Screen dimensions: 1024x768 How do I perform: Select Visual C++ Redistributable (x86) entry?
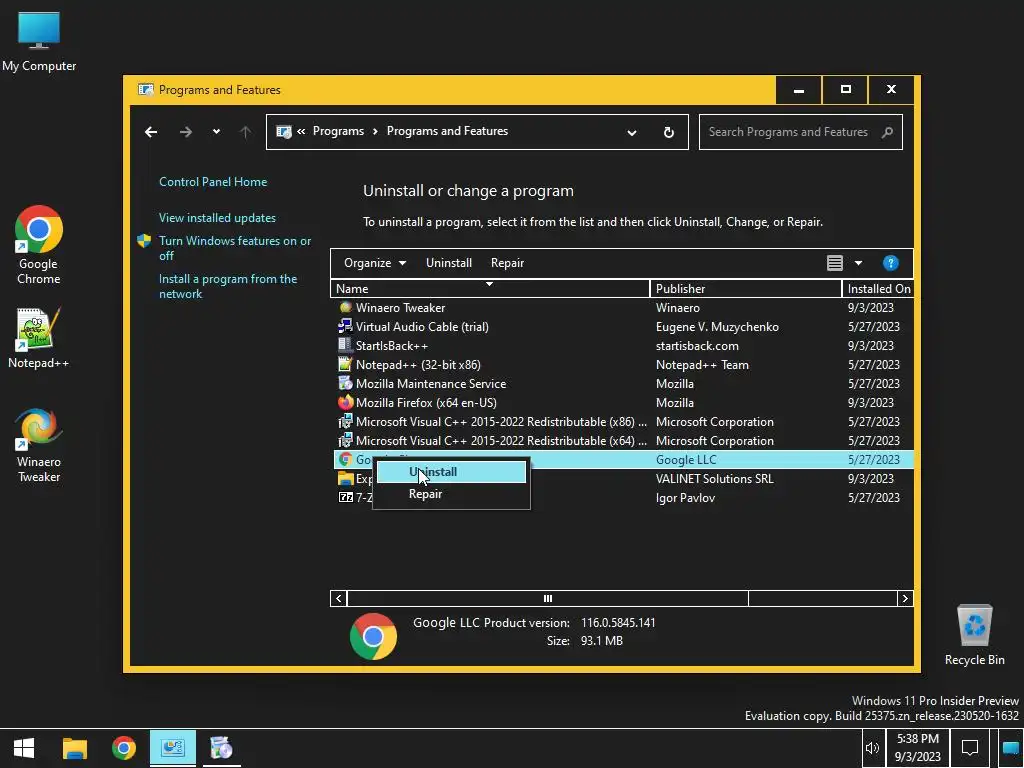pyautogui.click(x=623, y=421)
